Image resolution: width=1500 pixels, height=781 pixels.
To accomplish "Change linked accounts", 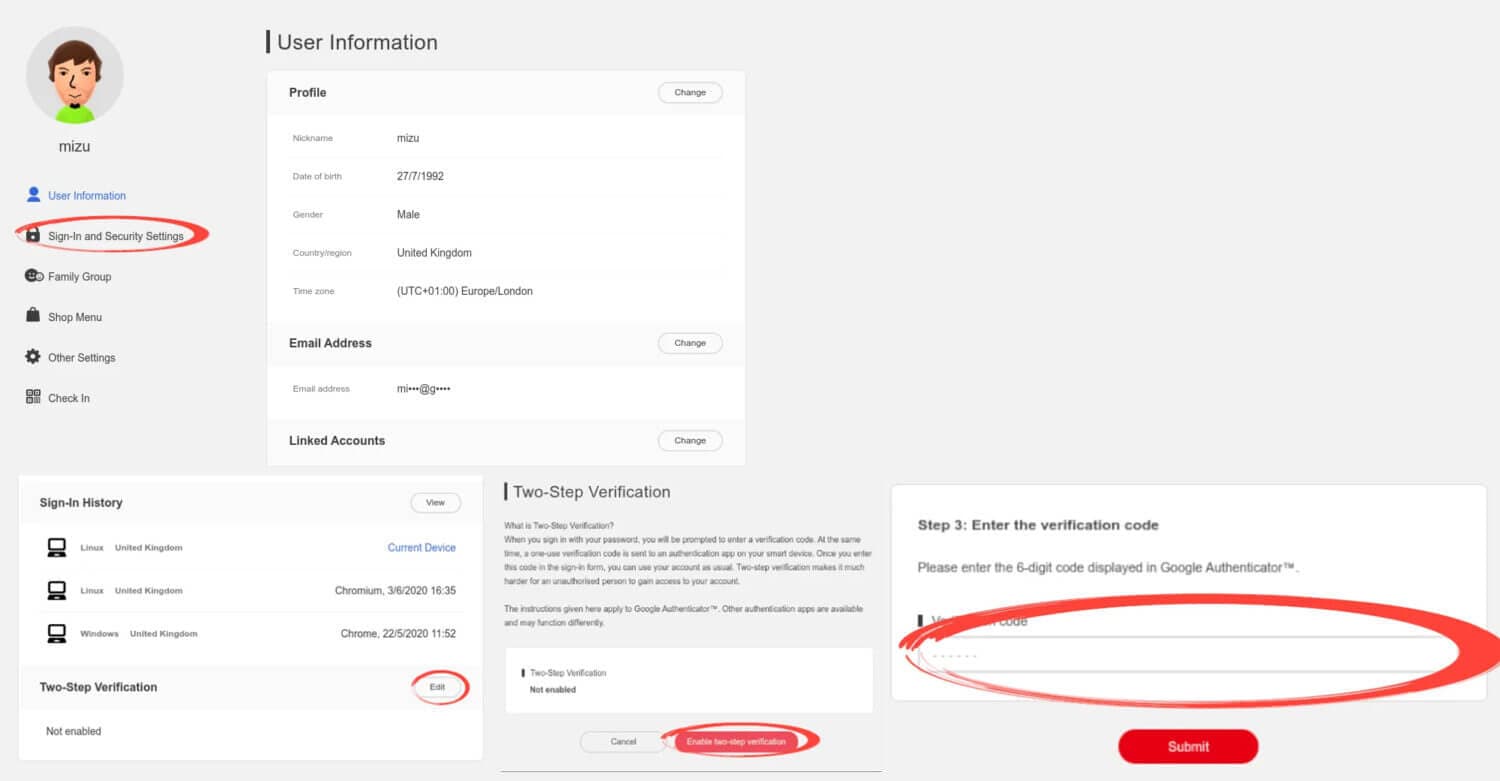I will pyautogui.click(x=690, y=440).
